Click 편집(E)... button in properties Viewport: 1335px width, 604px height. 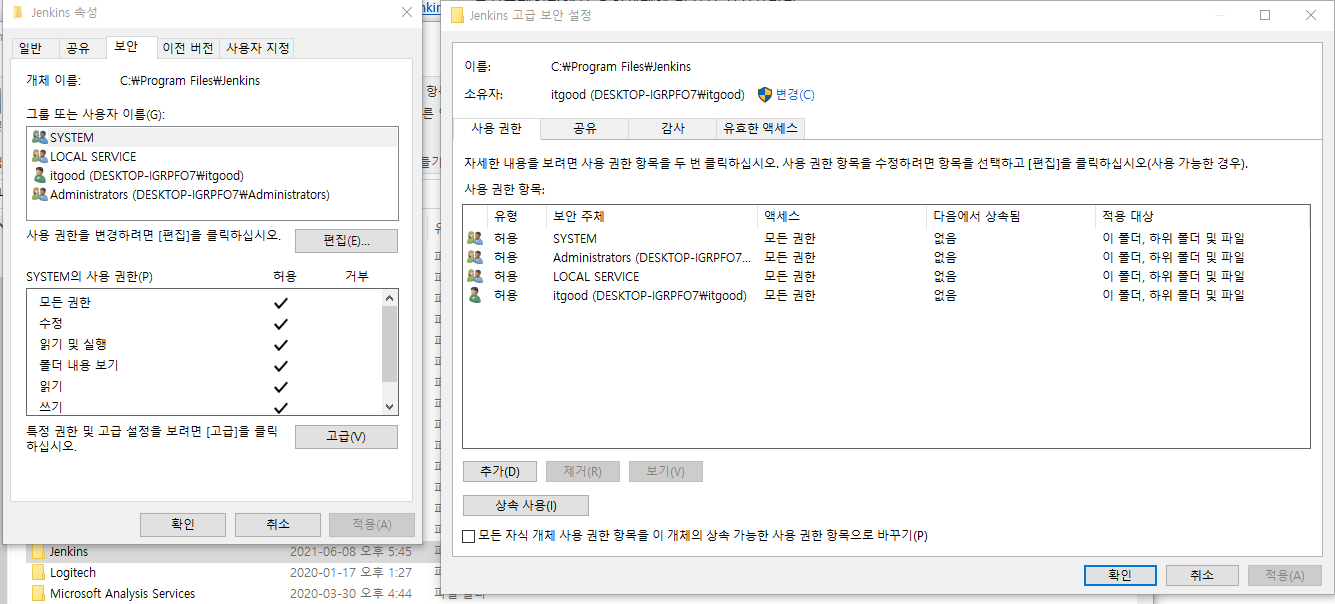pos(346,241)
